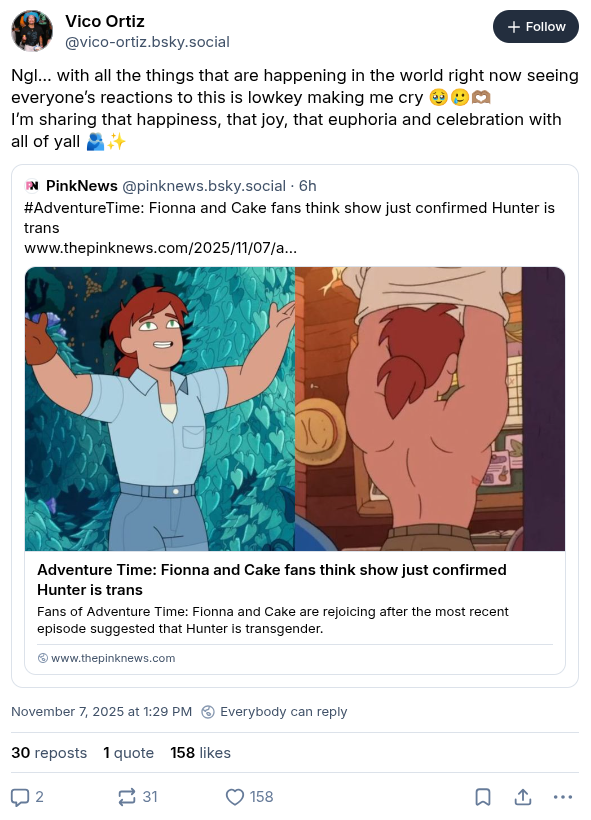Open Vico Ortiz's profile avatar

[32, 31]
